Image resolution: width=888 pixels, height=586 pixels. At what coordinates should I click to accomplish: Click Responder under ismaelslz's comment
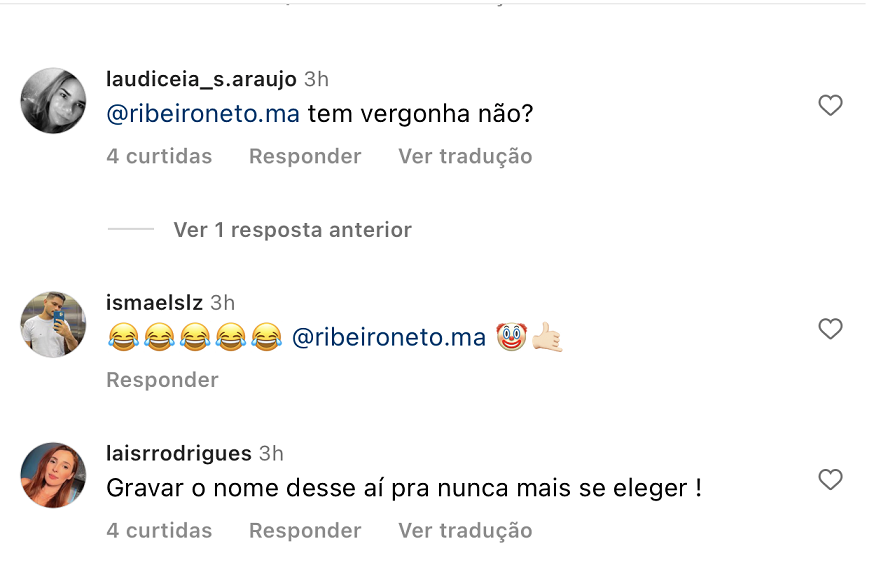(162, 380)
